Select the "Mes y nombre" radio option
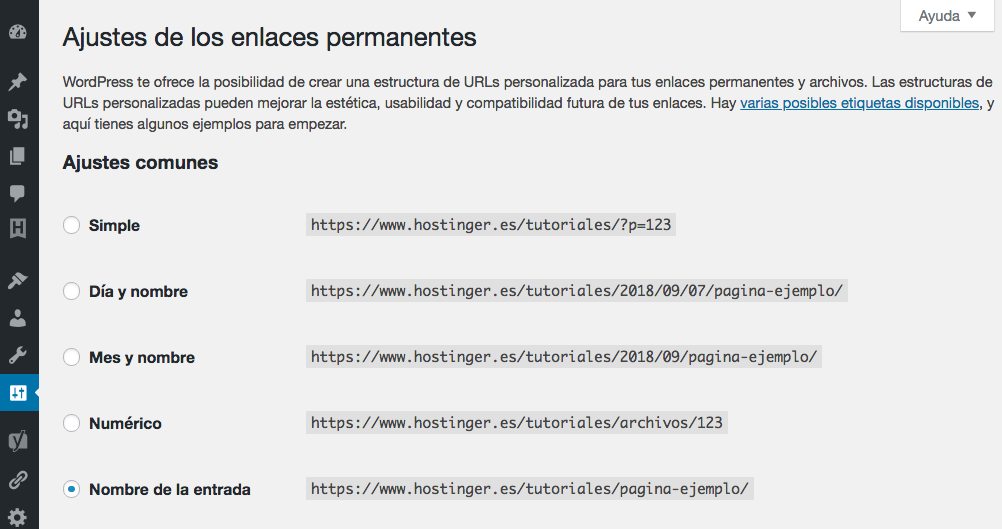This screenshot has height=529, width=1002. pyautogui.click(x=71, y=358)
